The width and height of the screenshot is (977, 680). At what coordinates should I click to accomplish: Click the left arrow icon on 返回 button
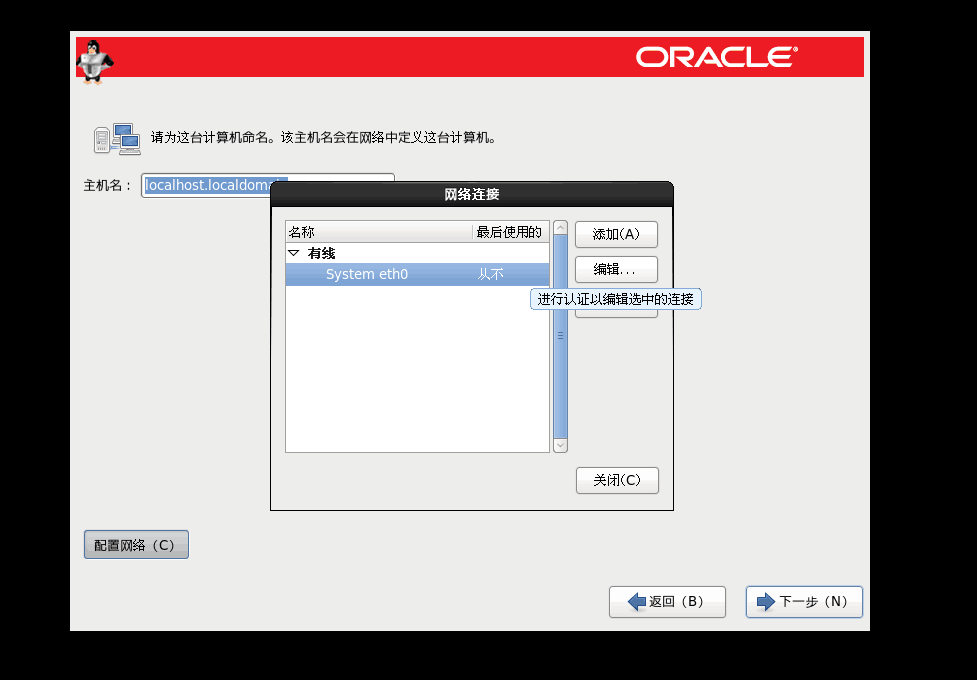636,602
